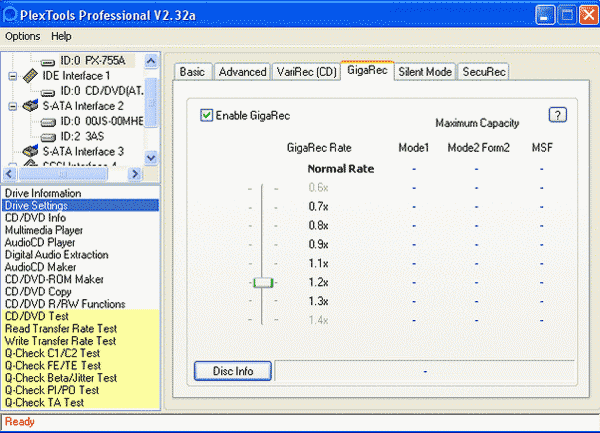Switch to the VariRec (CD) tab
The width and height of the screenshot is (600, 433).
click(307, 72)
